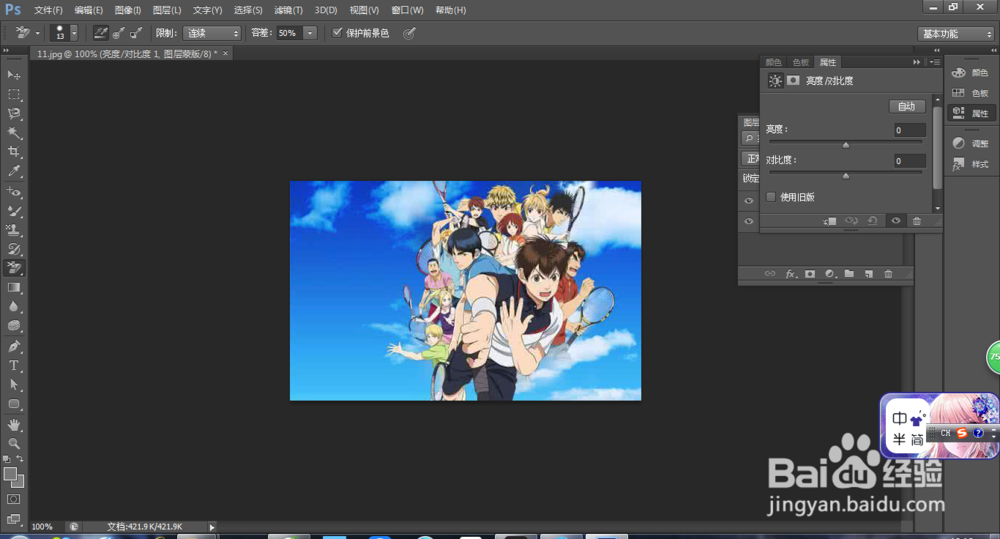Open the 限制 dropdown showing 连续

pos(212,33)
